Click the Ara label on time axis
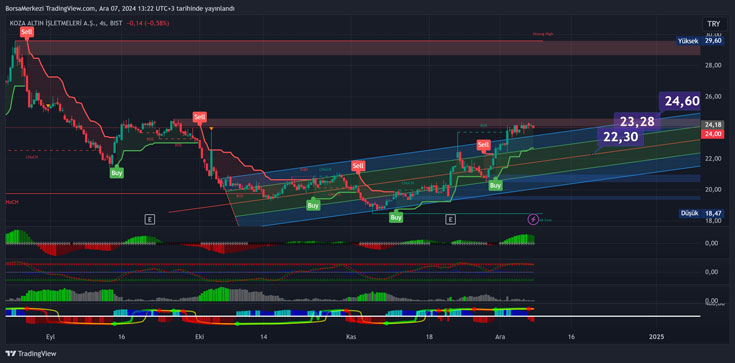Image resolution: width=735 pixels, height=363 pixels. (x=499, y=337)
